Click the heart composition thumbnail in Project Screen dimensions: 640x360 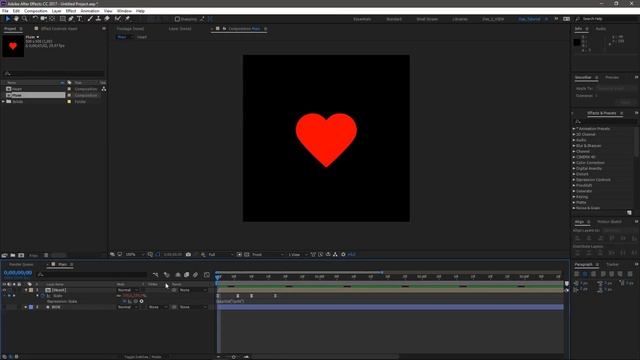coord(13,46)
